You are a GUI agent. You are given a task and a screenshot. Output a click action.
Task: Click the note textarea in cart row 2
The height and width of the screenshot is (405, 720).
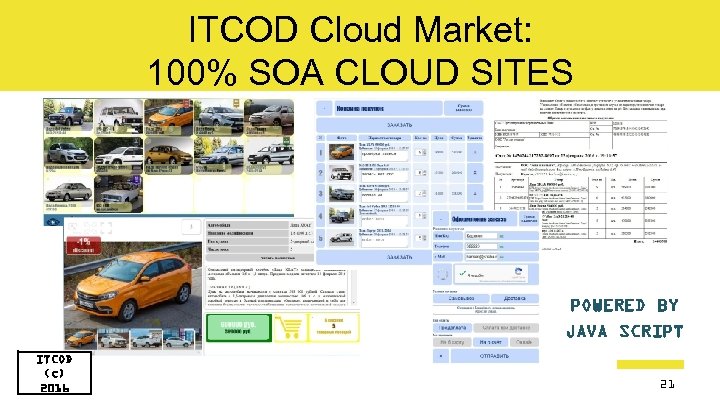(x=384, y=176)
